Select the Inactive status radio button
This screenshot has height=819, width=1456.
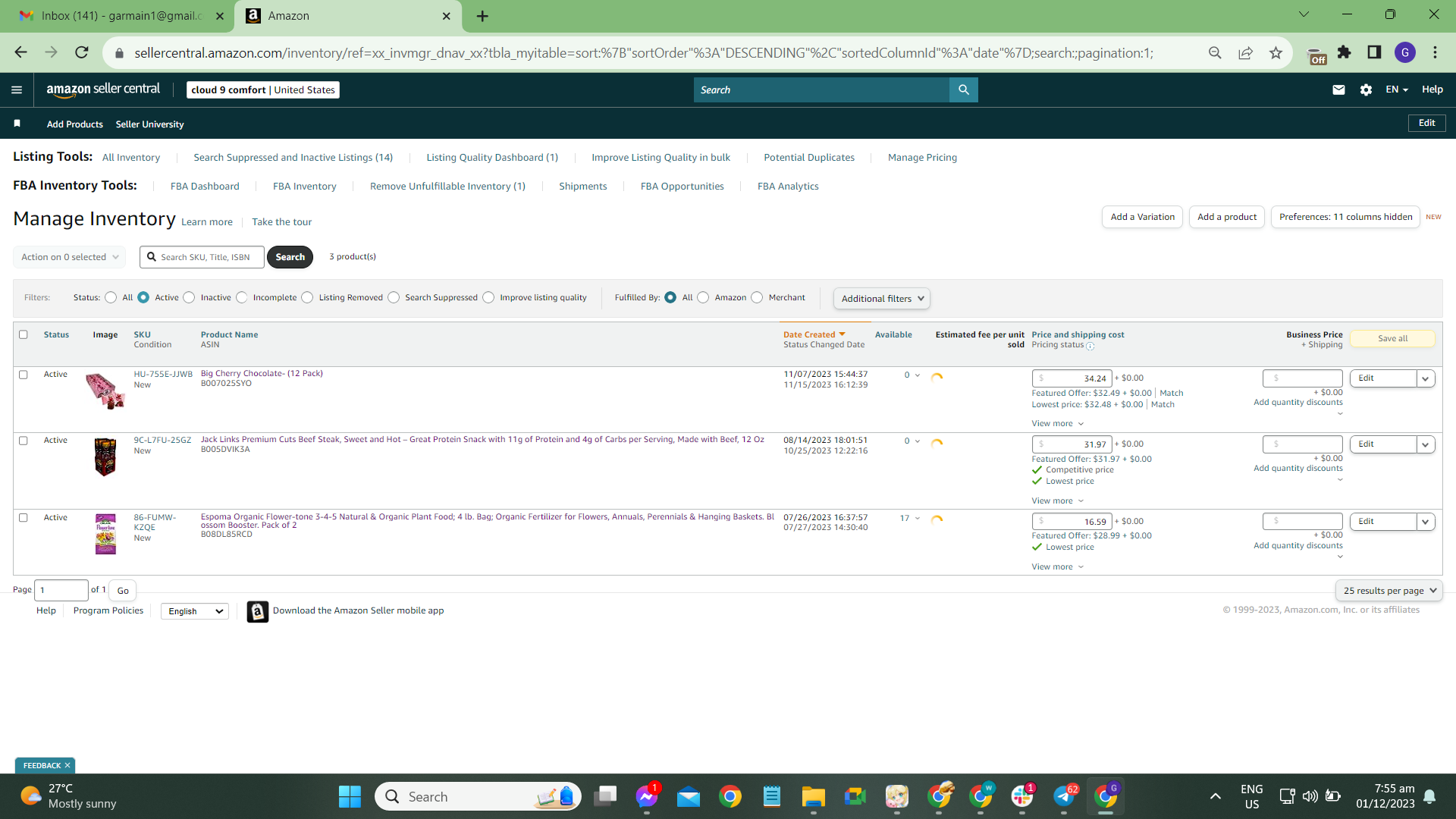coord(189,297)
